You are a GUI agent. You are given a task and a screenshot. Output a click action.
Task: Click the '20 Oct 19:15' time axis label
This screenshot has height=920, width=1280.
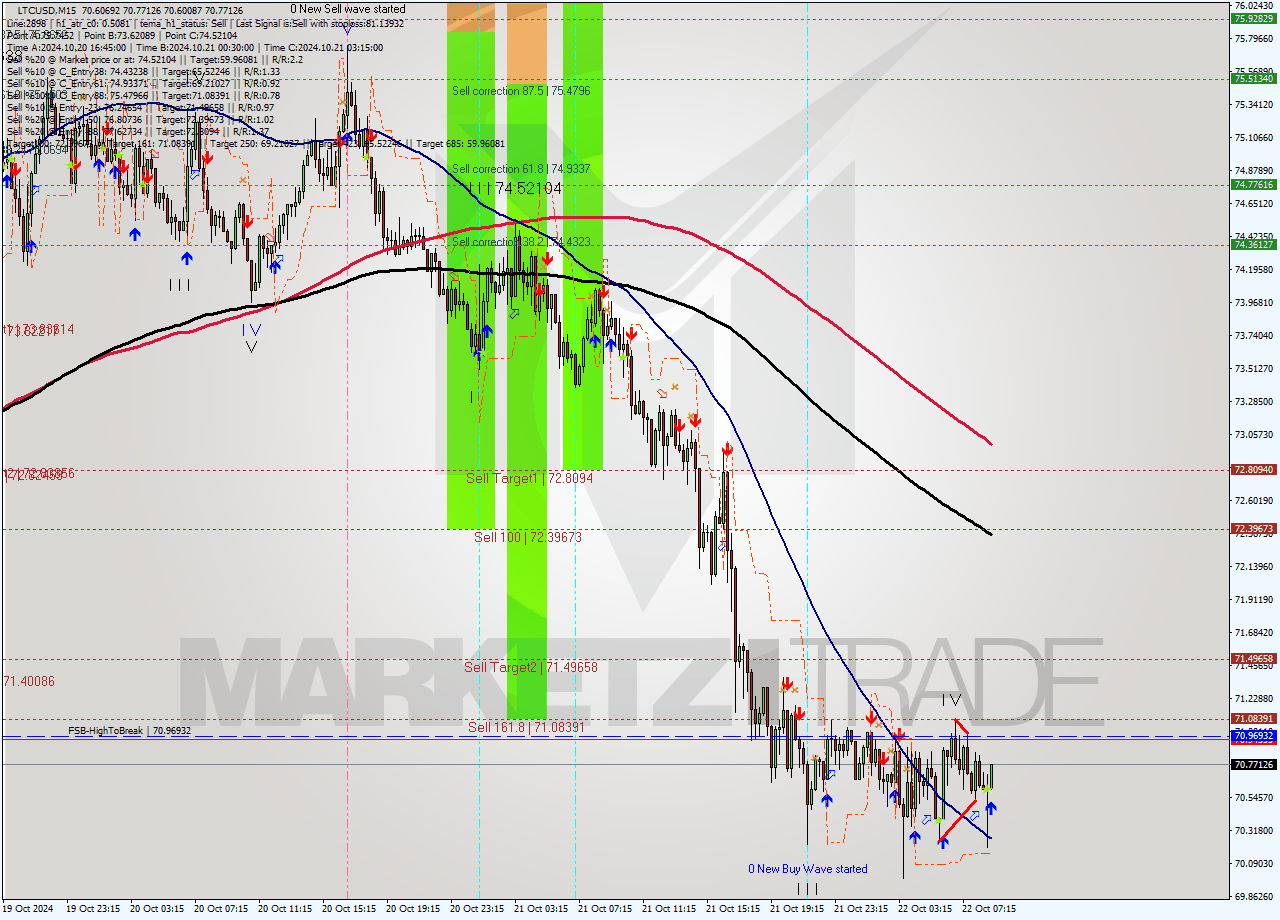pos(413,909)
